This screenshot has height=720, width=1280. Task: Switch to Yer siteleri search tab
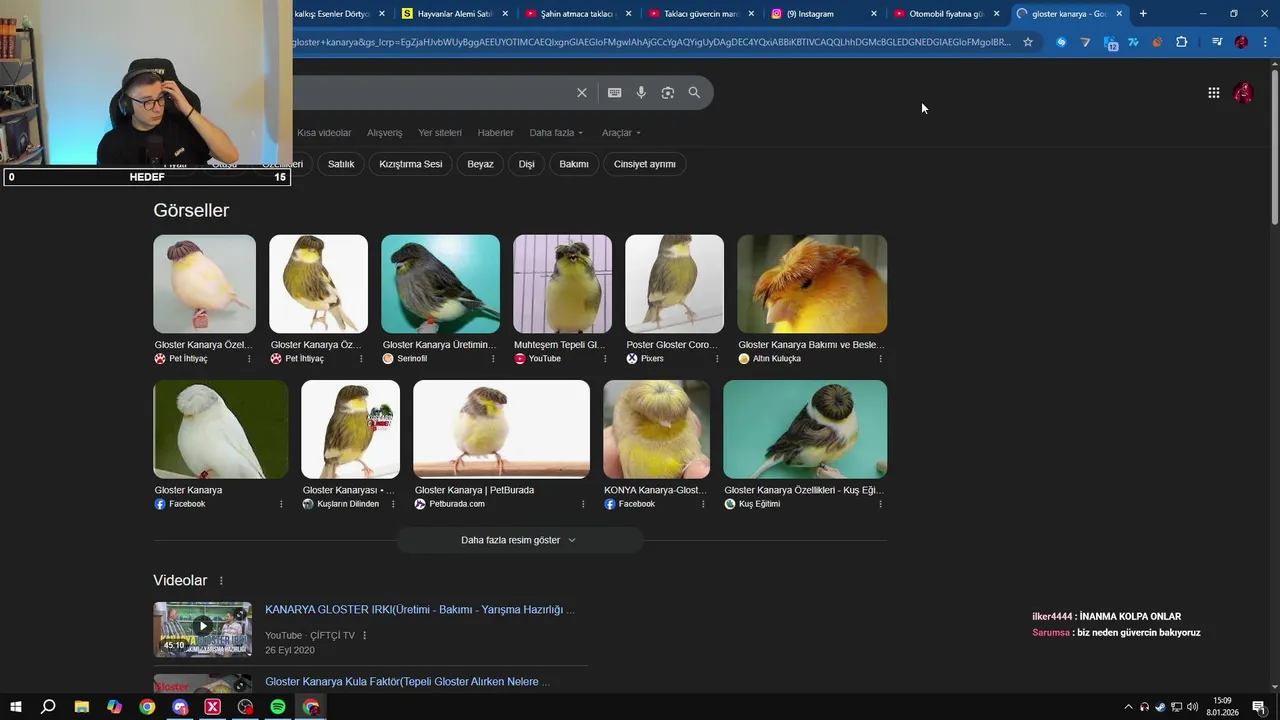(440, 133)
